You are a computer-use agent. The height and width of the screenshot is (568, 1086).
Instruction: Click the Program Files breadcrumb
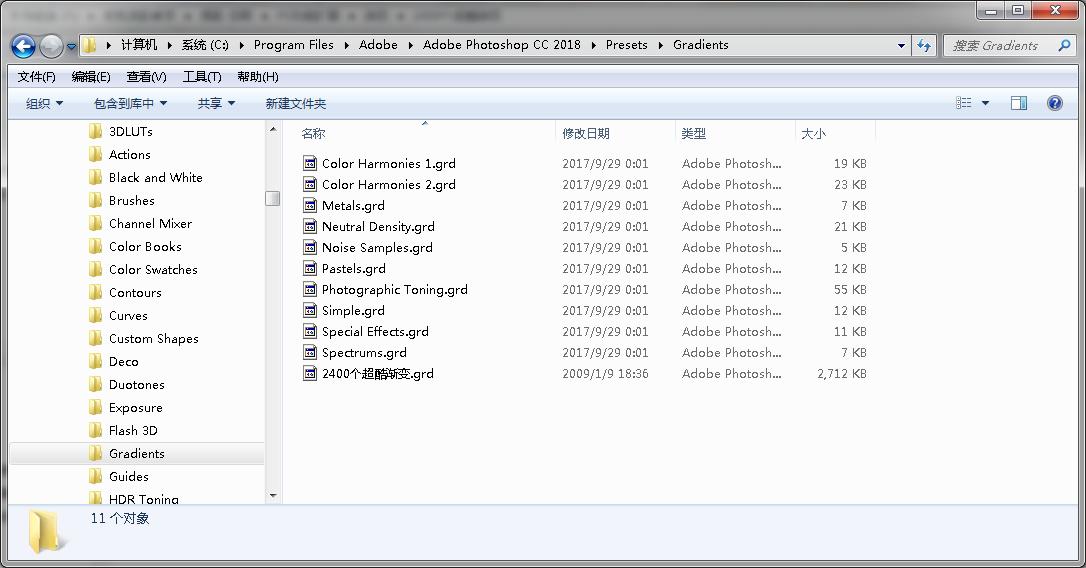(294, 45)
